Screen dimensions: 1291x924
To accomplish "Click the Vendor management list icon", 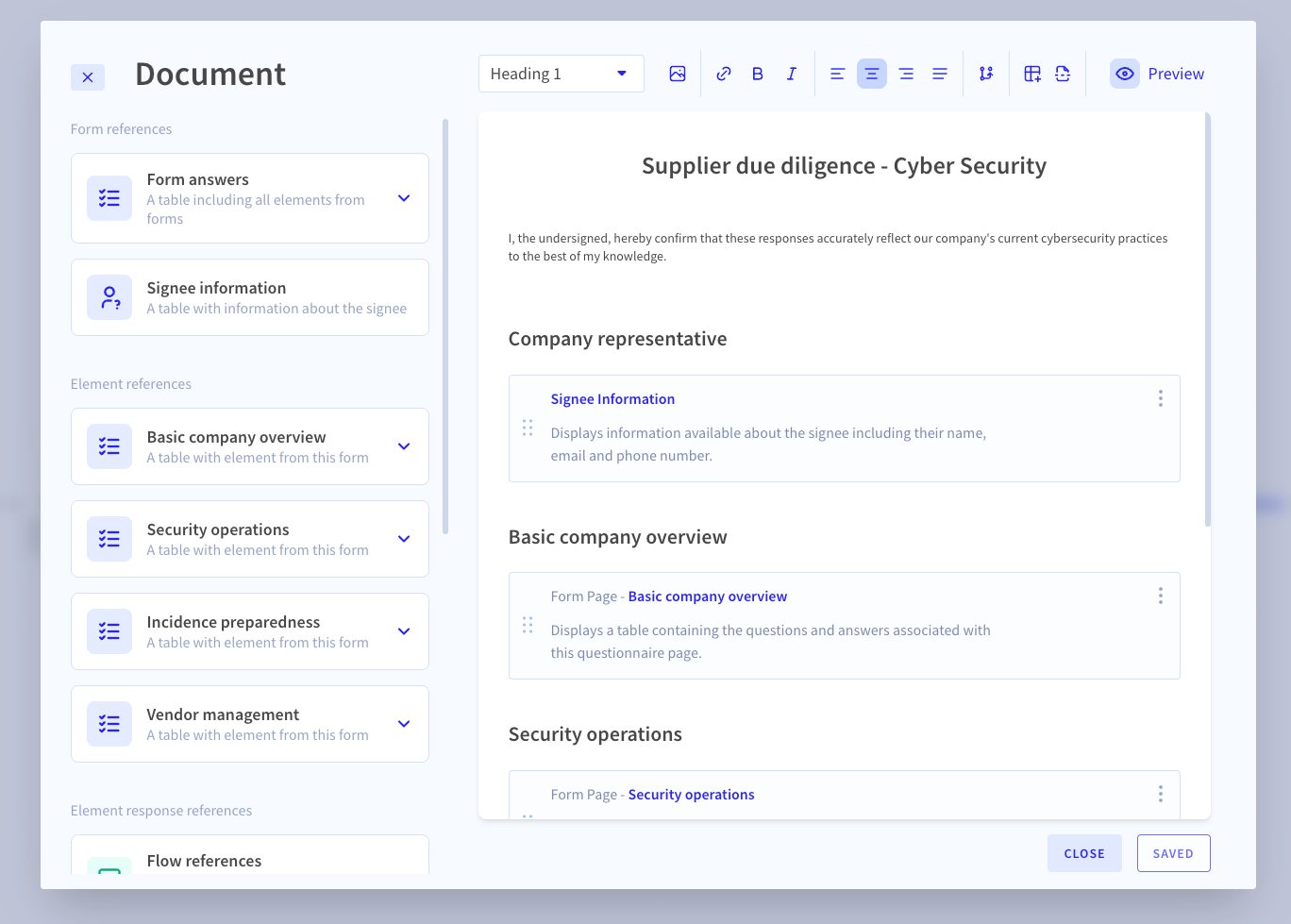I will tap(109, 724).
